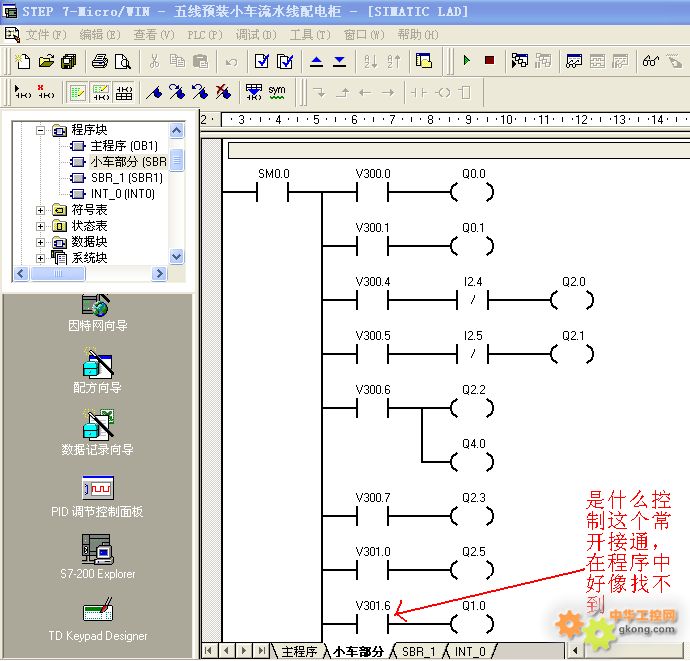
Task: Click tree panel scroll down arrow
Action: tap(176, 256)
